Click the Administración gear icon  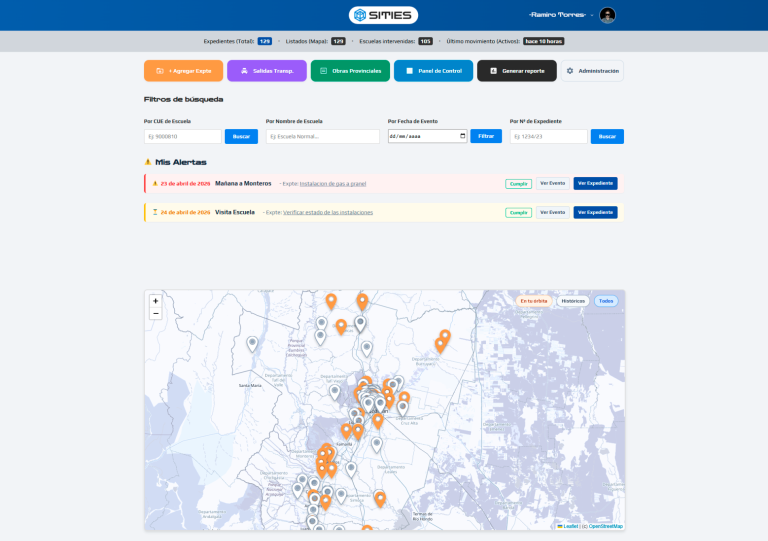point(570,71)
